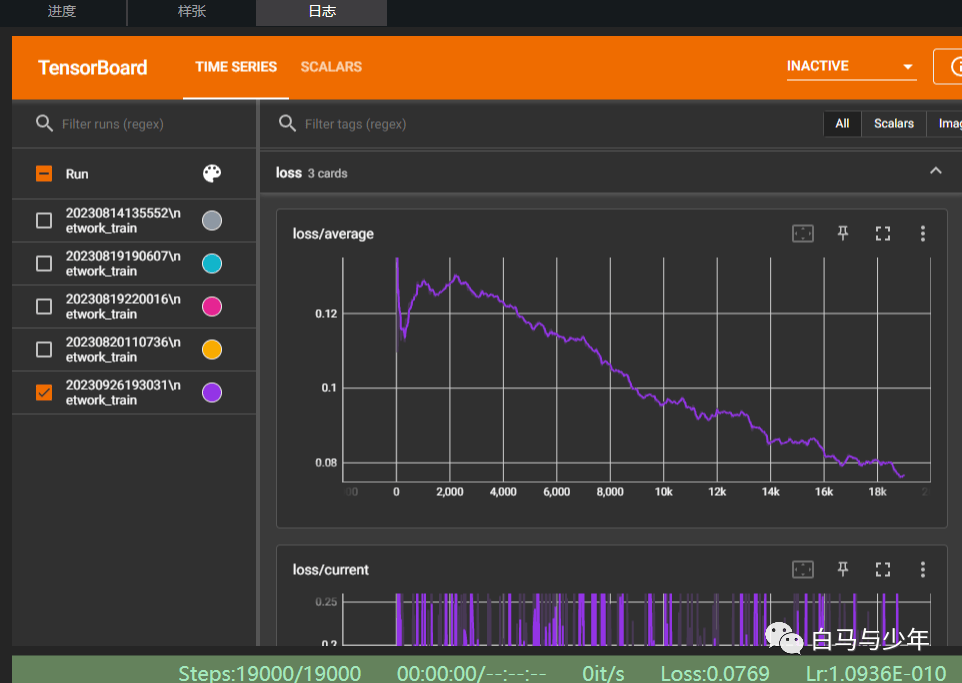Open the run color palette settings
The image size is (962, 683).
click(x=212, y=174)
